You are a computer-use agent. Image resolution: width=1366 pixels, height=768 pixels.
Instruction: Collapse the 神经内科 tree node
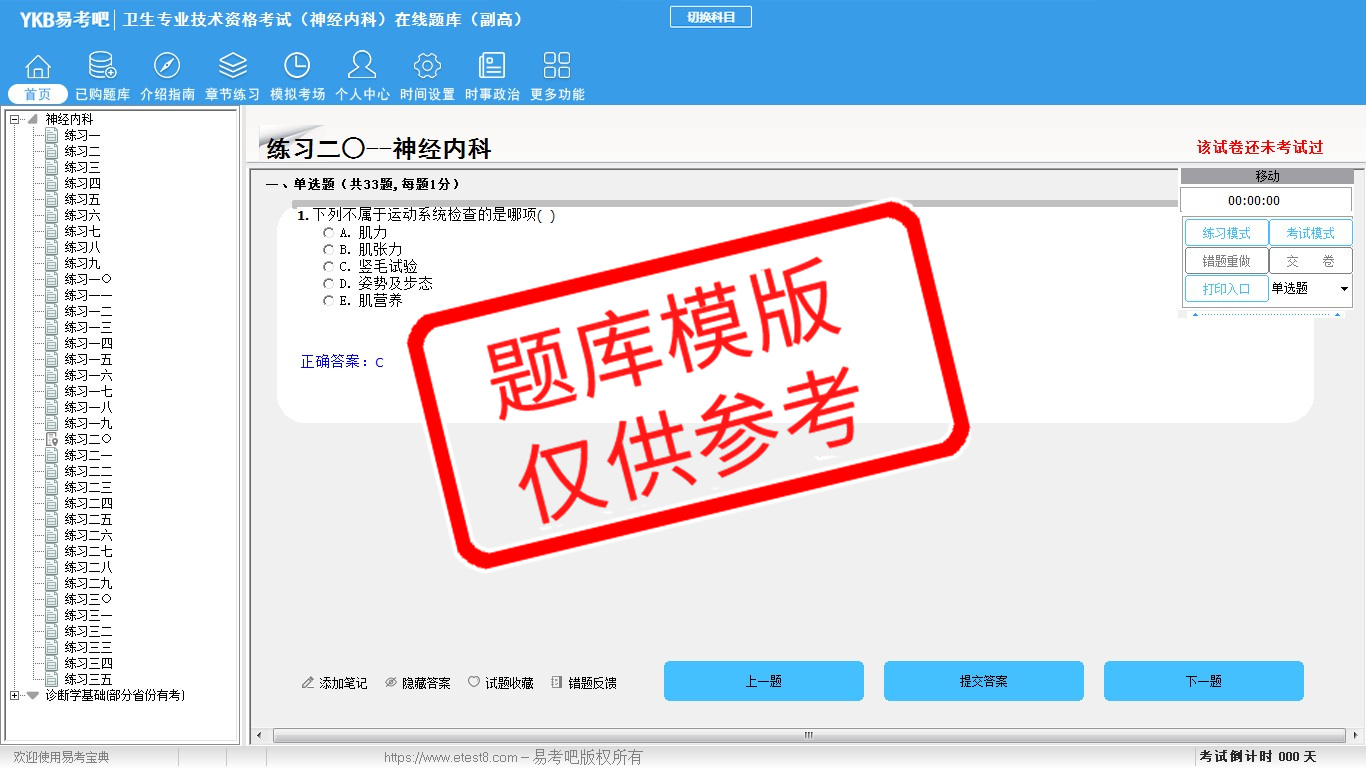(14, 119)
